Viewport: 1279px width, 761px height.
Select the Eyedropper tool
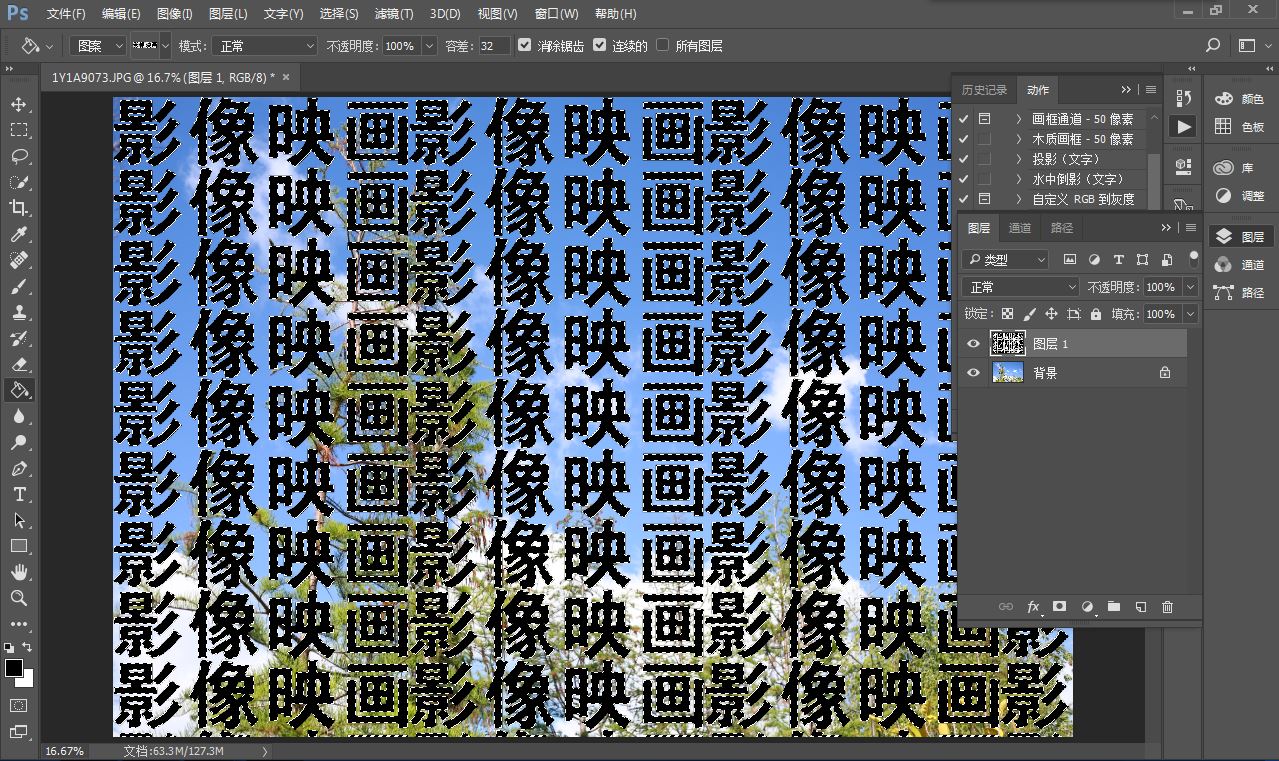[x=19, y=234]
